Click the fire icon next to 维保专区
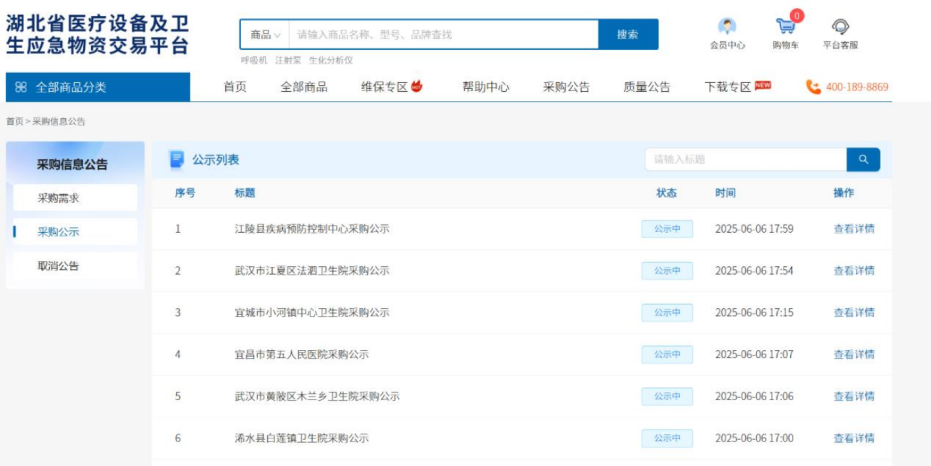The height and width of the screenshot is (466, 931). tap(417, 86)
